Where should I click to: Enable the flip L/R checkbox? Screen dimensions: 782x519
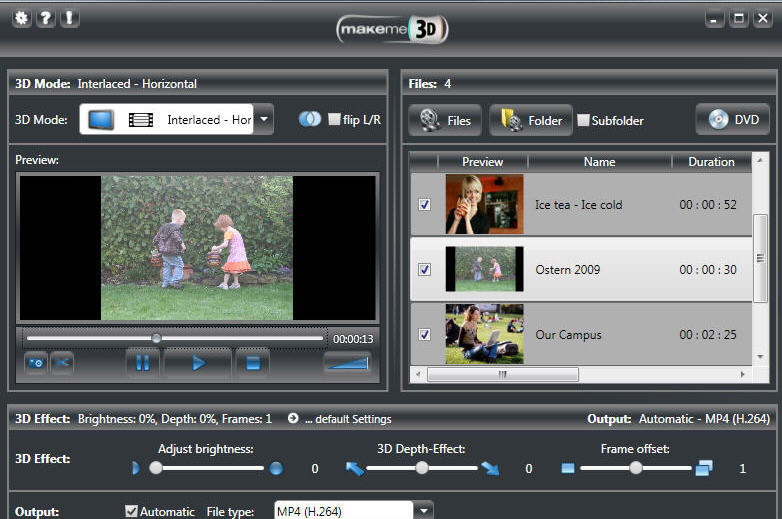point(335,120)
